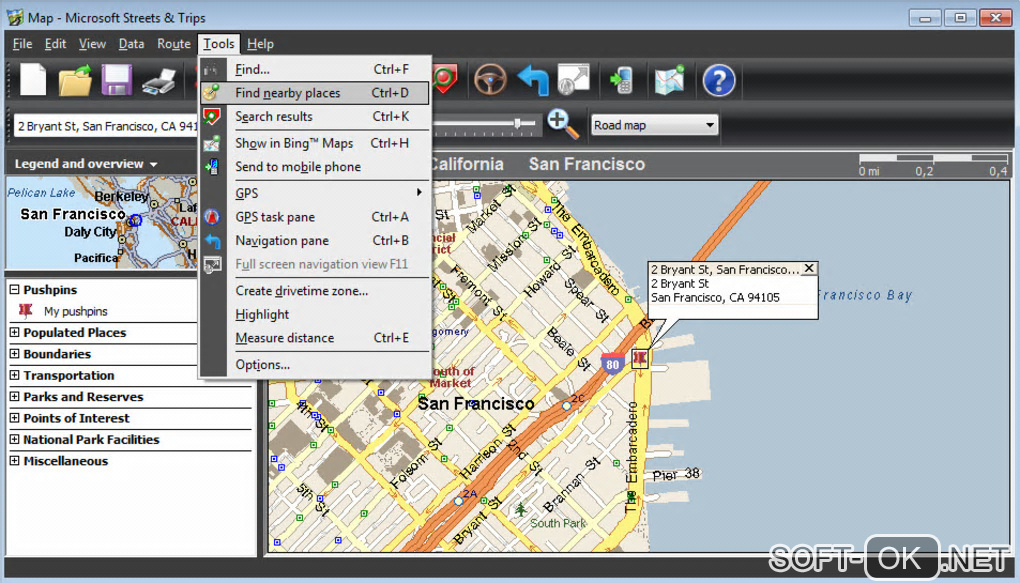Click the Streets & Trips title bar icon

(x=15, y=18)
